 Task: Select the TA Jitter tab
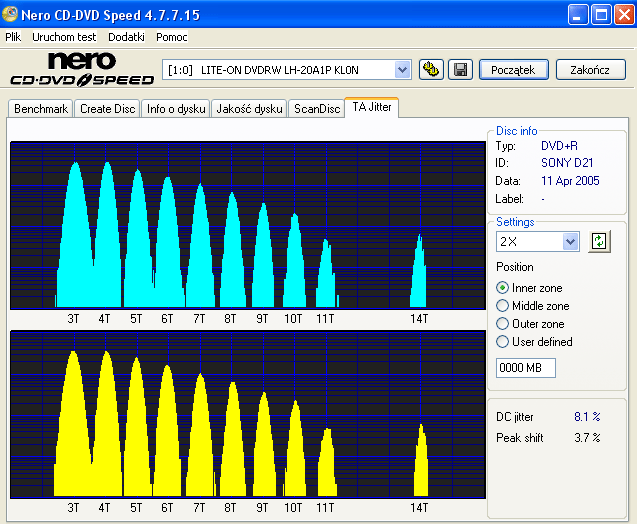(372, 107)
